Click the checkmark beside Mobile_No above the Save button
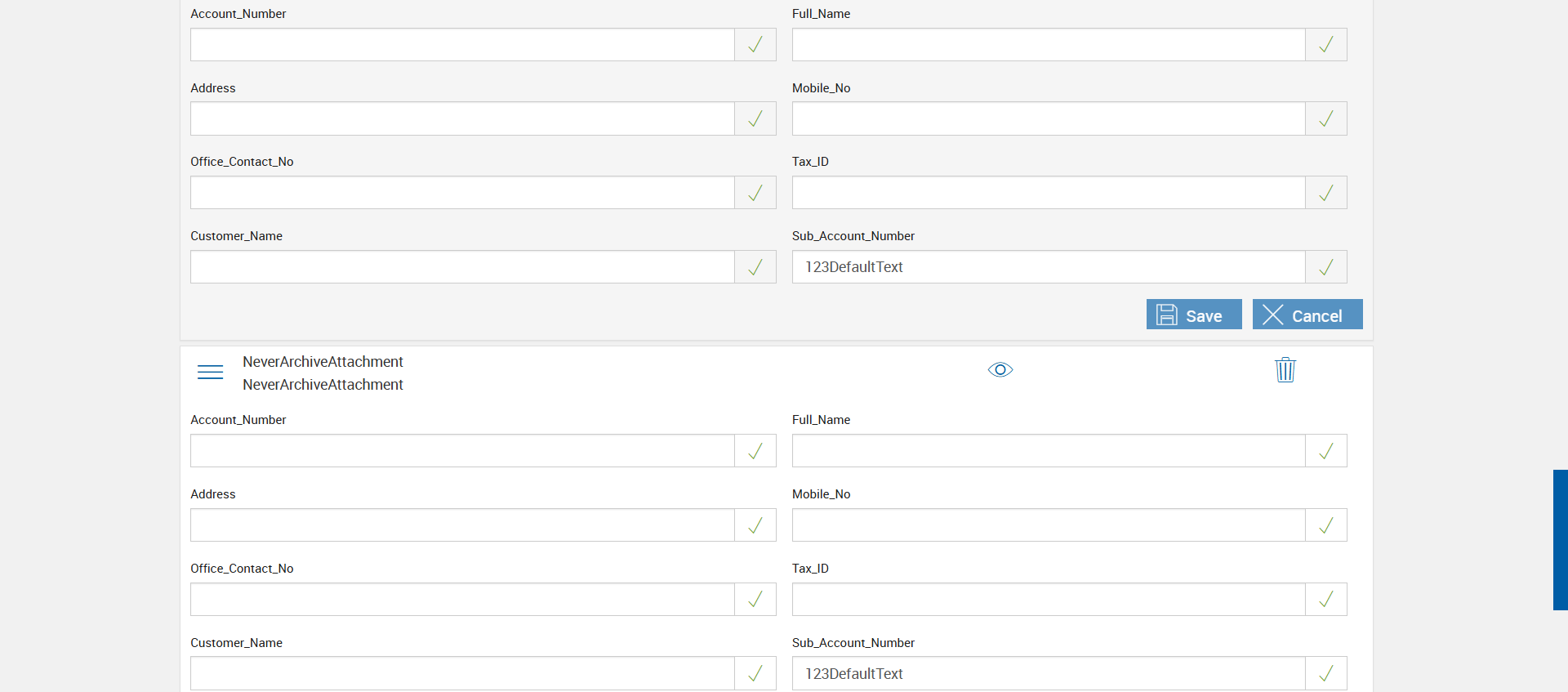Image resolution: width=1568 pixels, height=692 pixels. [1325, 119]
